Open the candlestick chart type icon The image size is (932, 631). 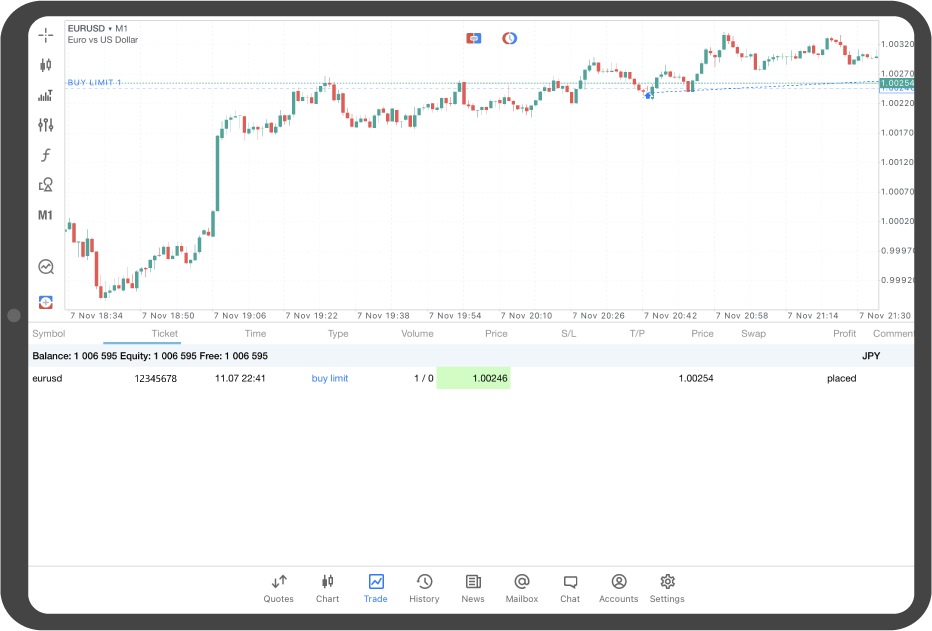46,65
